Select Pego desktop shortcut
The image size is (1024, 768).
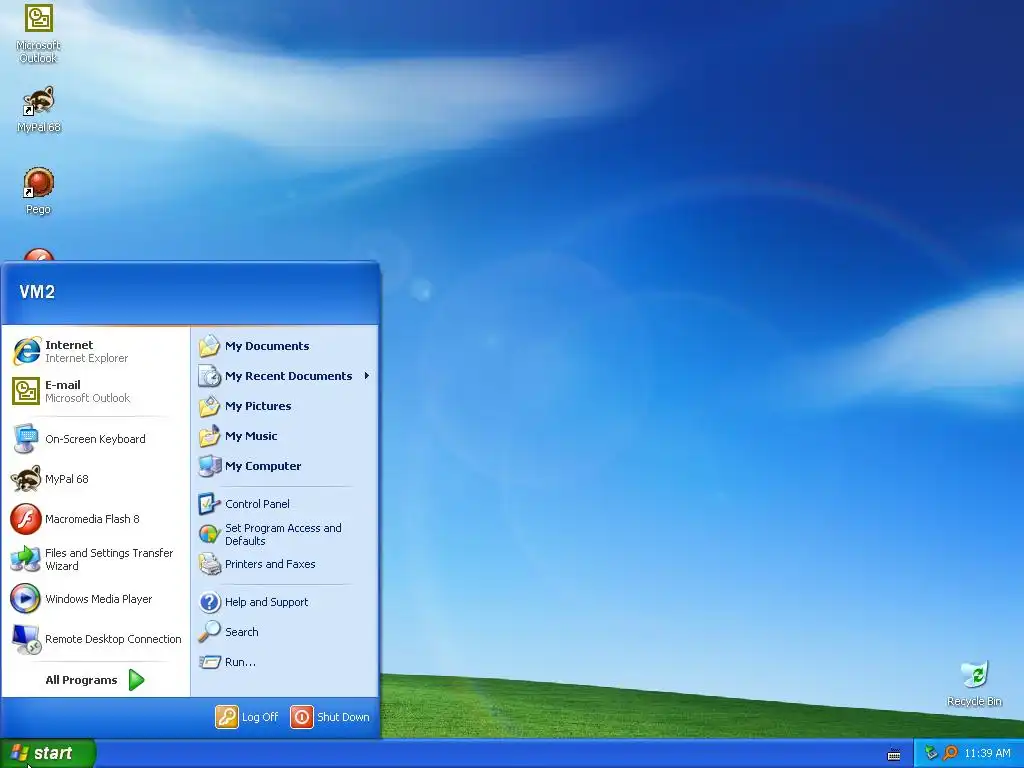click(39, 191)
